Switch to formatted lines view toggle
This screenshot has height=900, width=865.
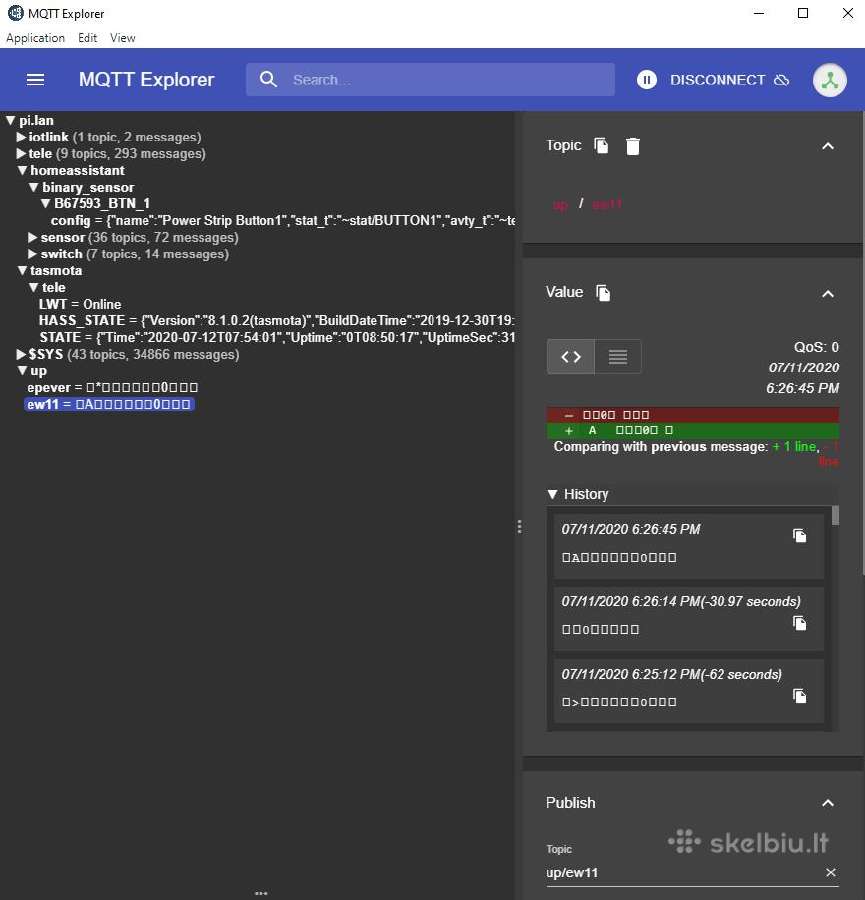point(618,356)
